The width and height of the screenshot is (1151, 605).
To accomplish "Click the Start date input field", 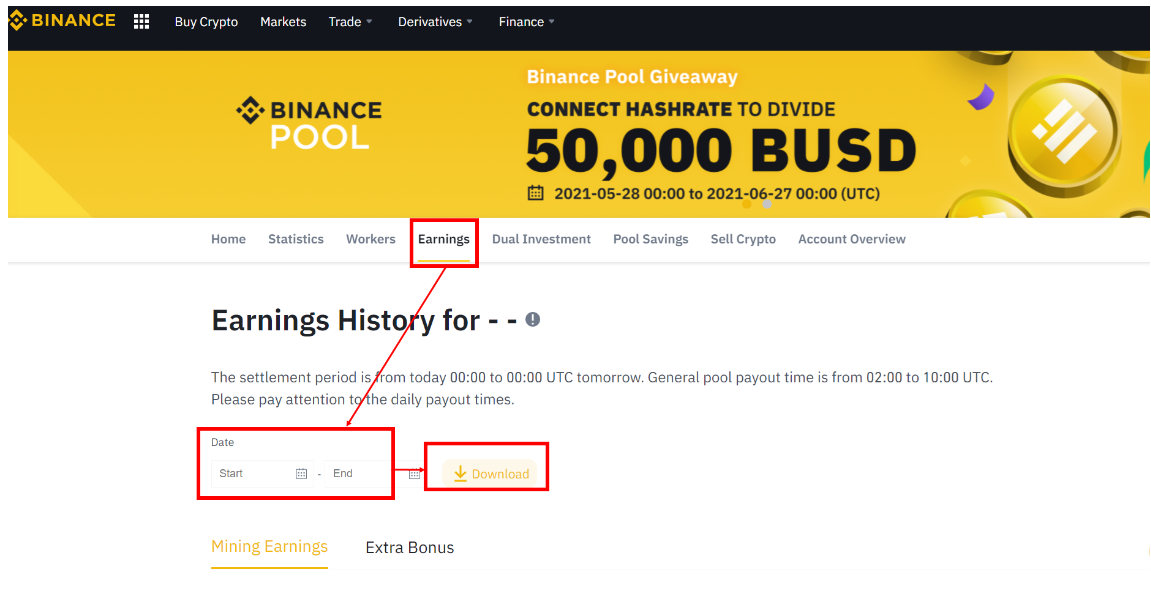I will pyautogui.click(x=262, y=474).
